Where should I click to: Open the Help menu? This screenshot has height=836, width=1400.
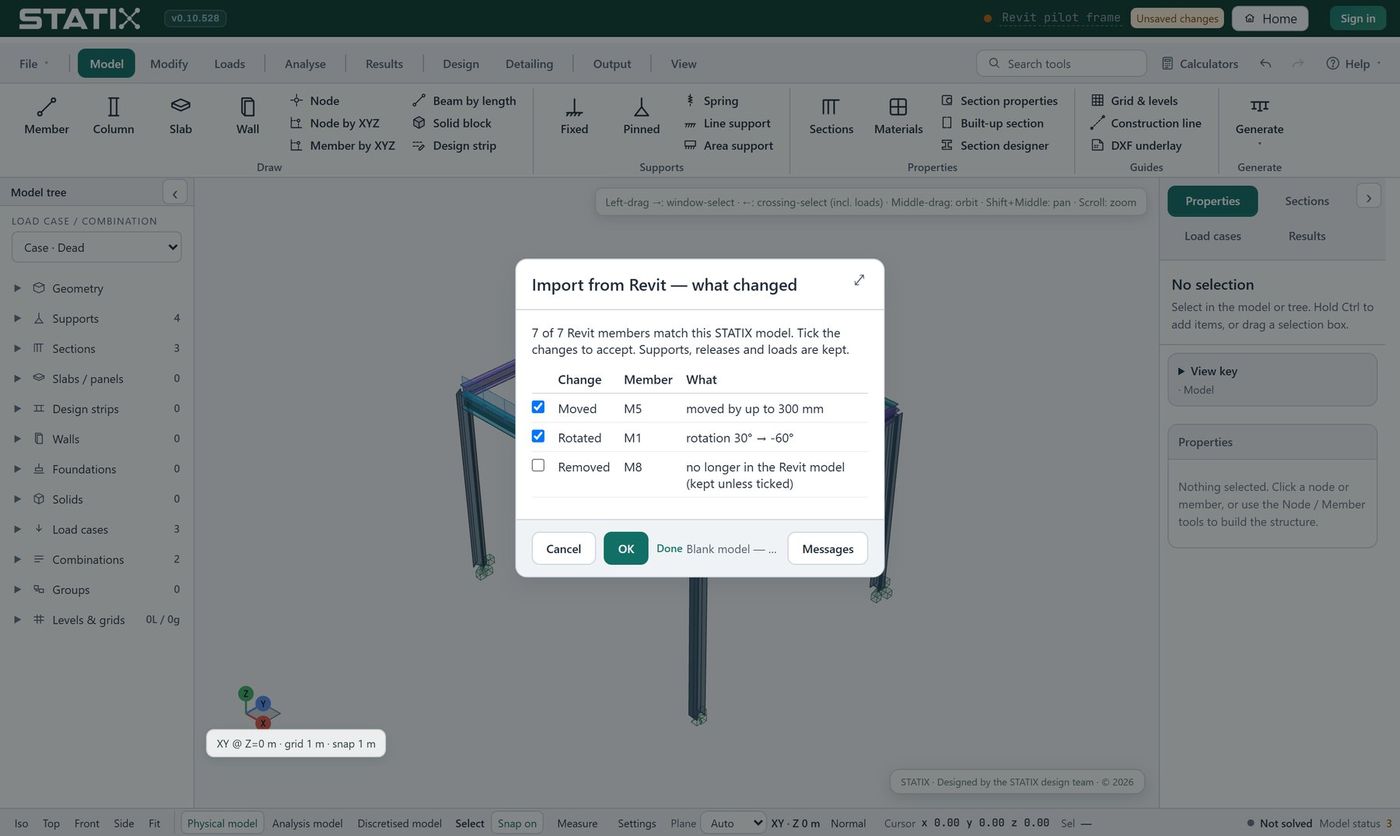1353,63
